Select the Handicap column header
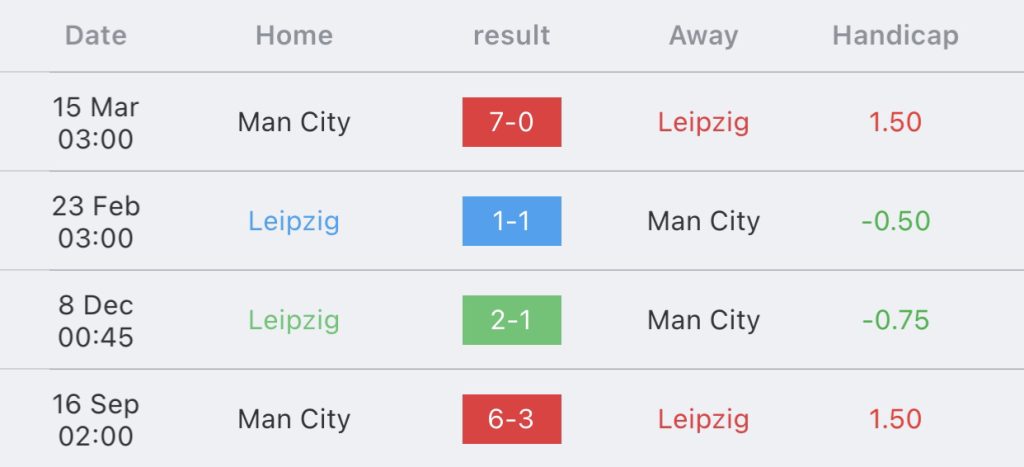 click(895, 37)
